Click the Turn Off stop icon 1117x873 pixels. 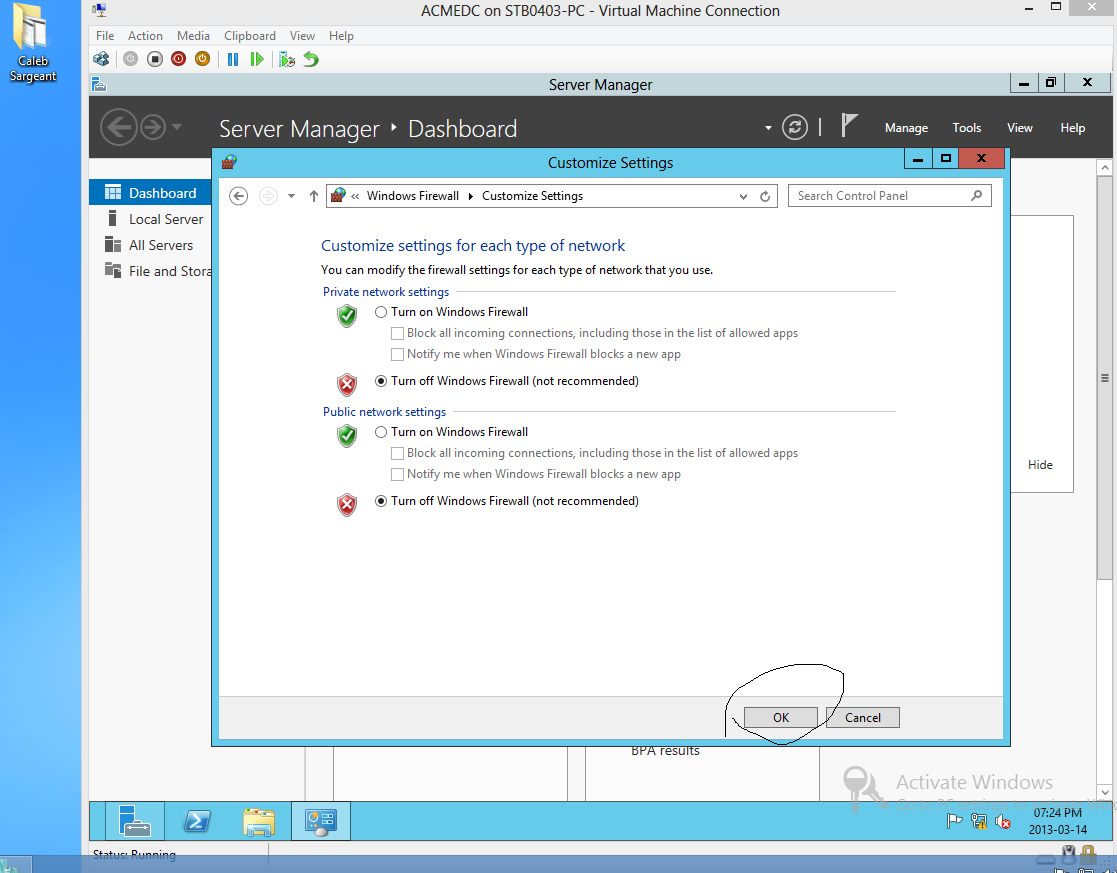pos(155,59)
